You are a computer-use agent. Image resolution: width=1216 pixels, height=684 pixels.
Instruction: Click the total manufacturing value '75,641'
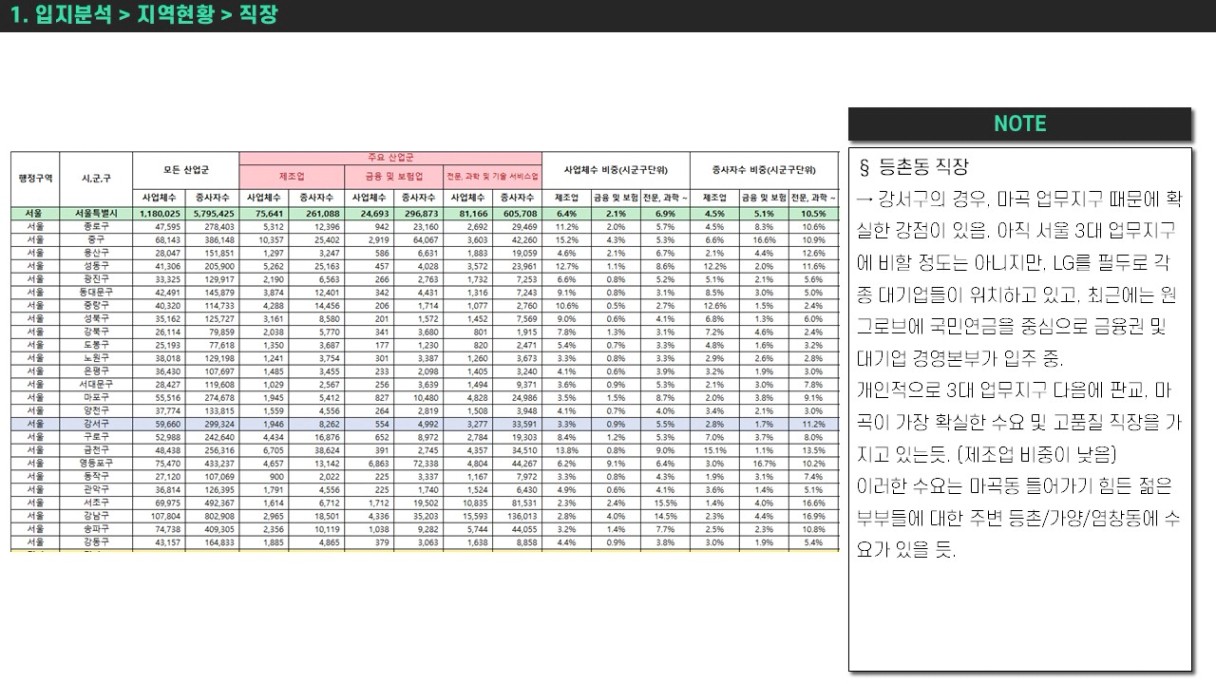pyautogui.click(x=271, y=213)
